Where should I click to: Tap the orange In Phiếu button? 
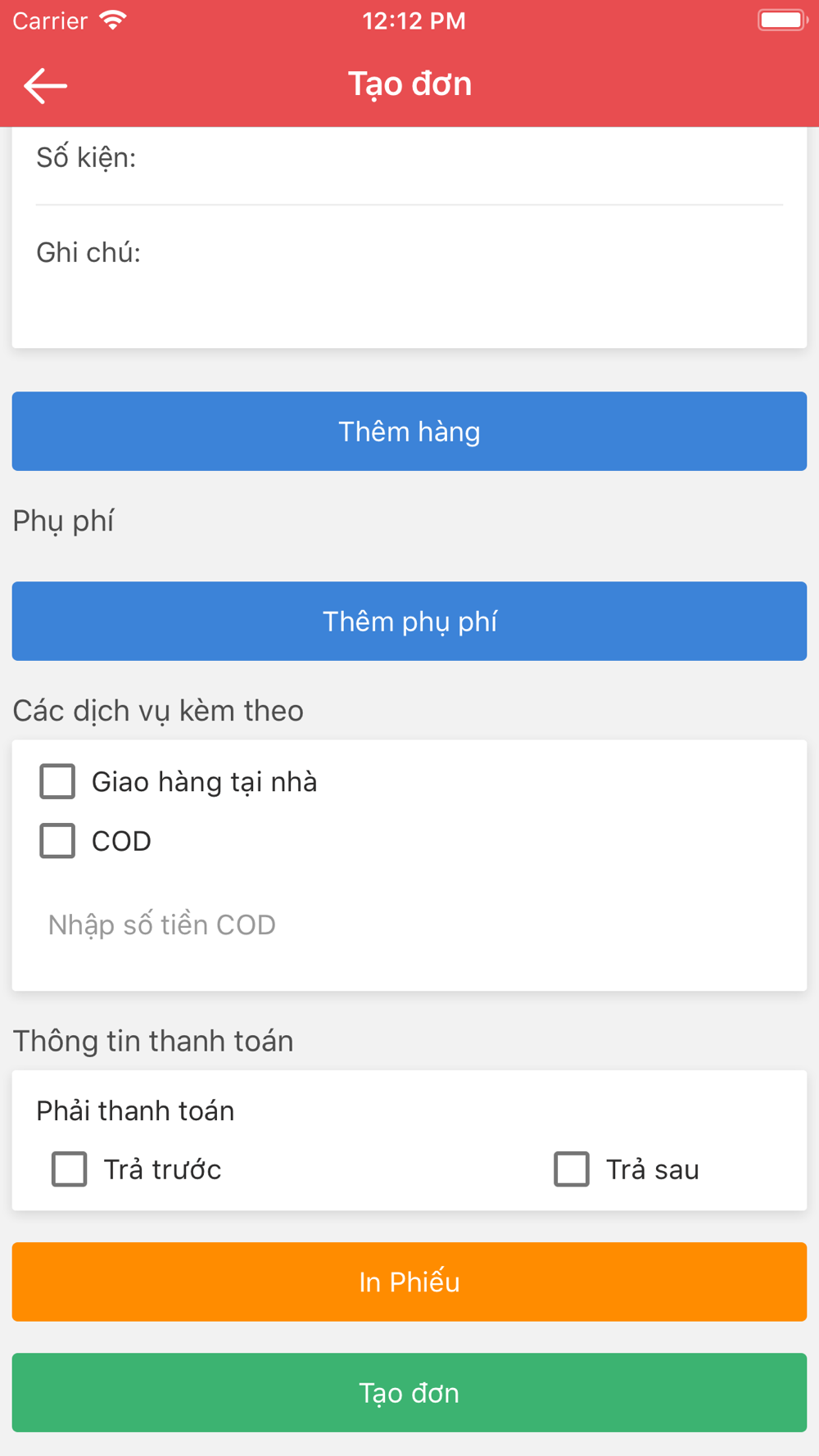[x=409, y=1281]
